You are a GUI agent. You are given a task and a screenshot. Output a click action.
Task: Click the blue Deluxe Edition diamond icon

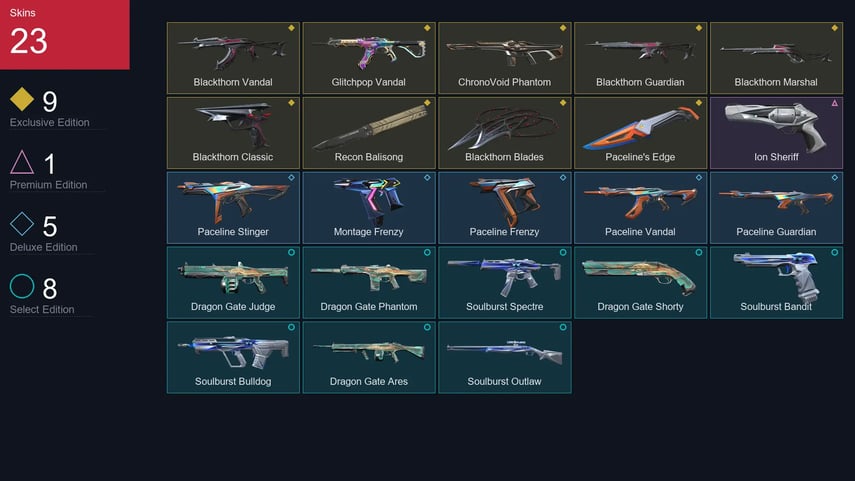[x=22, y=224]
